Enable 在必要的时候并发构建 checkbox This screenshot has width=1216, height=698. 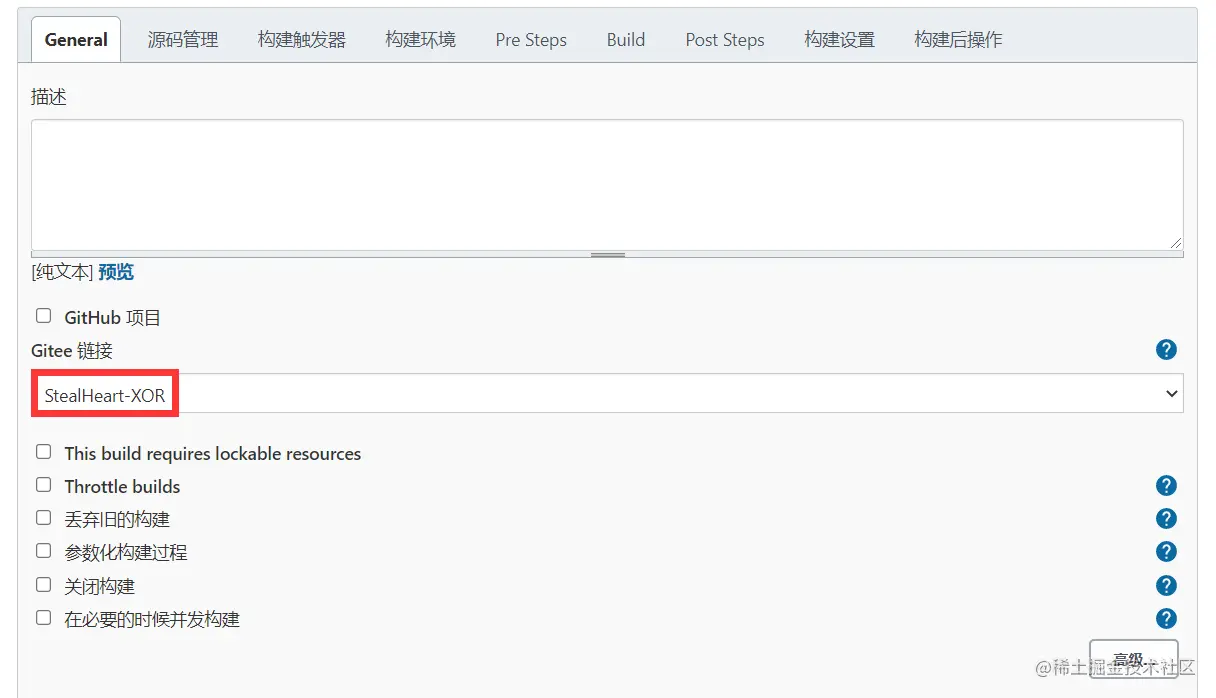tap(43, 618)
